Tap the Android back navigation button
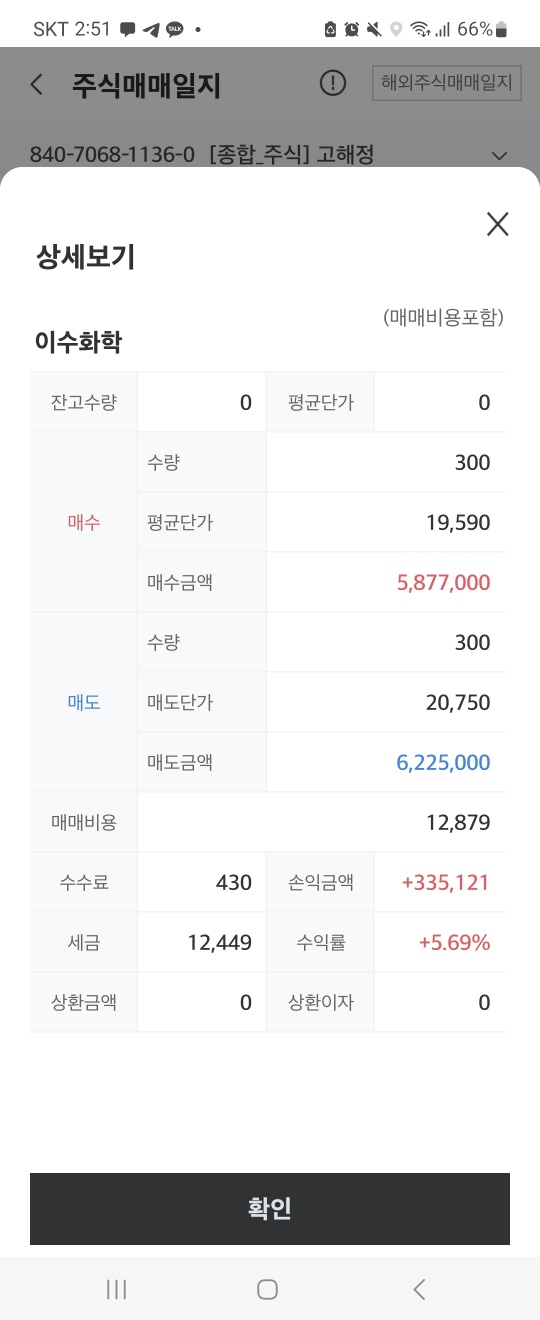 coord(419,1289)
